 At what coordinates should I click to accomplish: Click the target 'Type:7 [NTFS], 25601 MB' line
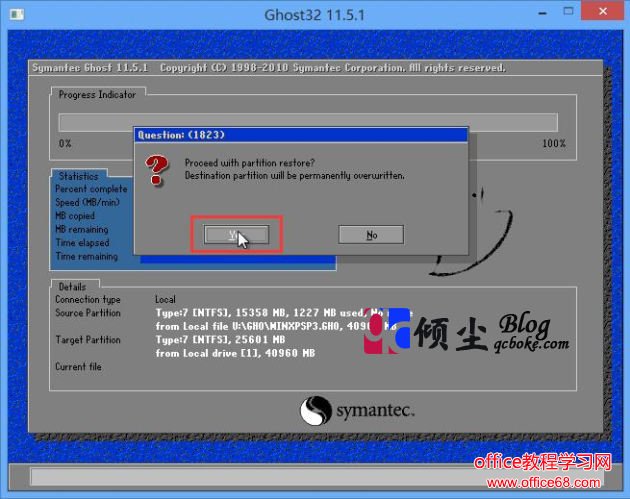point(221,339)
